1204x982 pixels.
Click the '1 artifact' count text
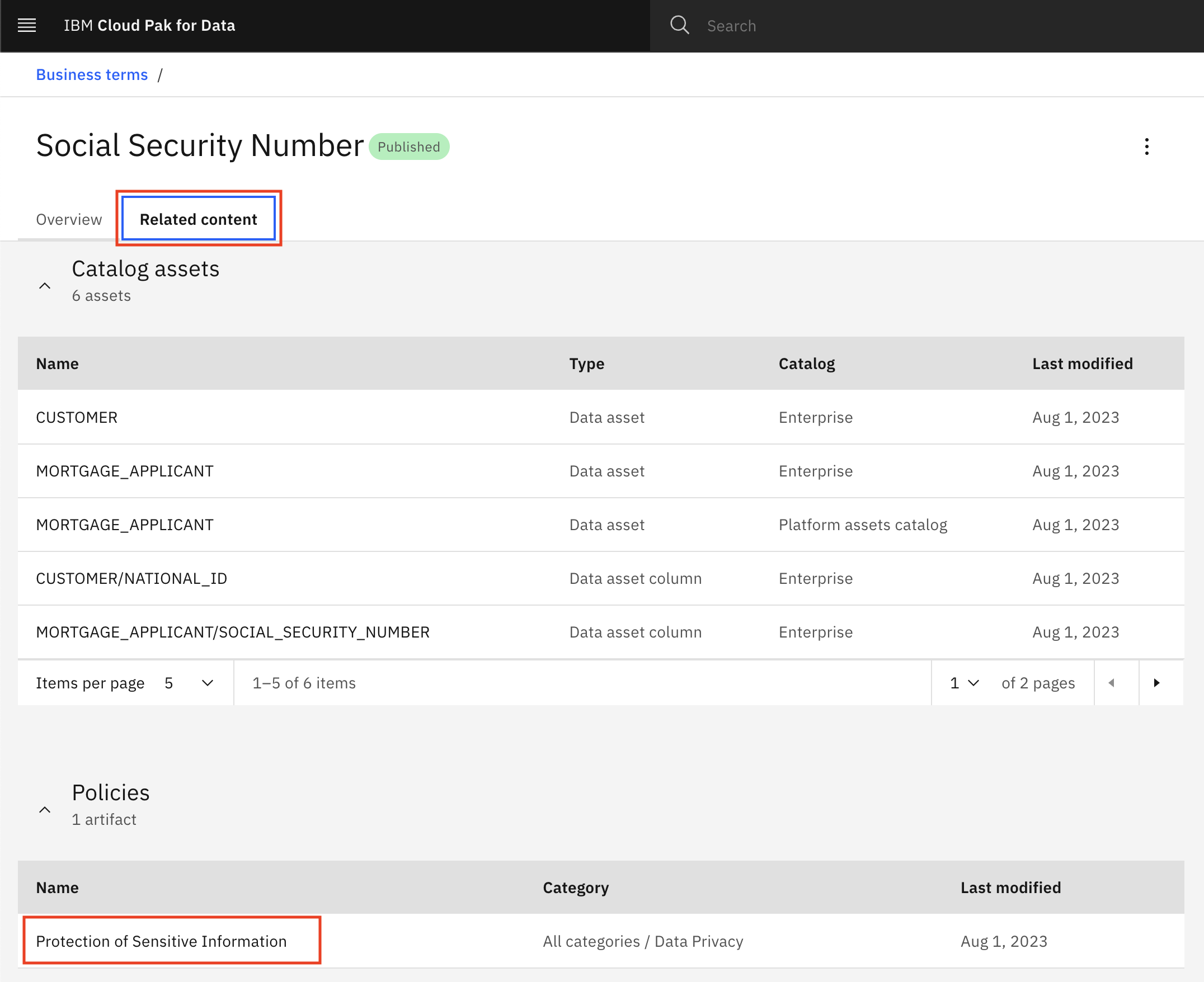(104, 819)
